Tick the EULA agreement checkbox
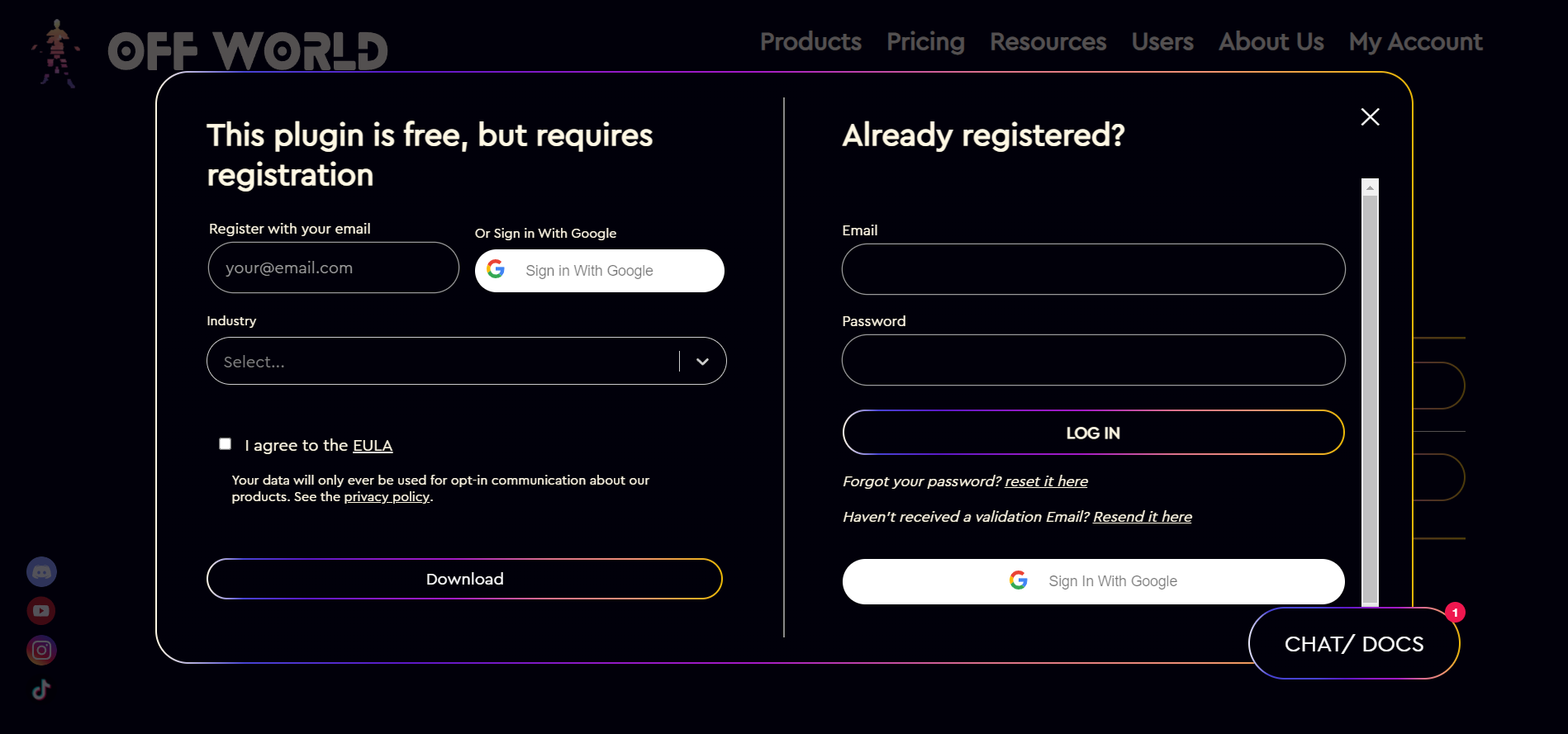Screen dimensions: 1568x734 [225, 444]
